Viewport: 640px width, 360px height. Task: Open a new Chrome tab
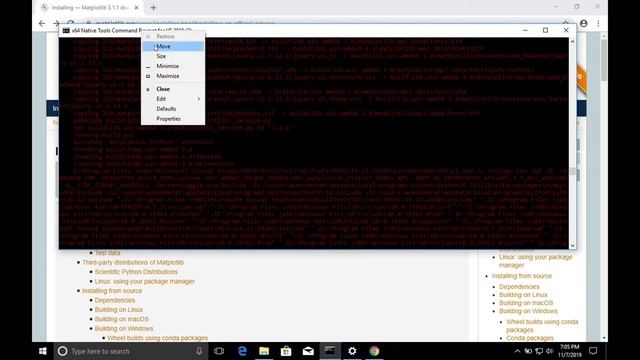coord(153,7)
